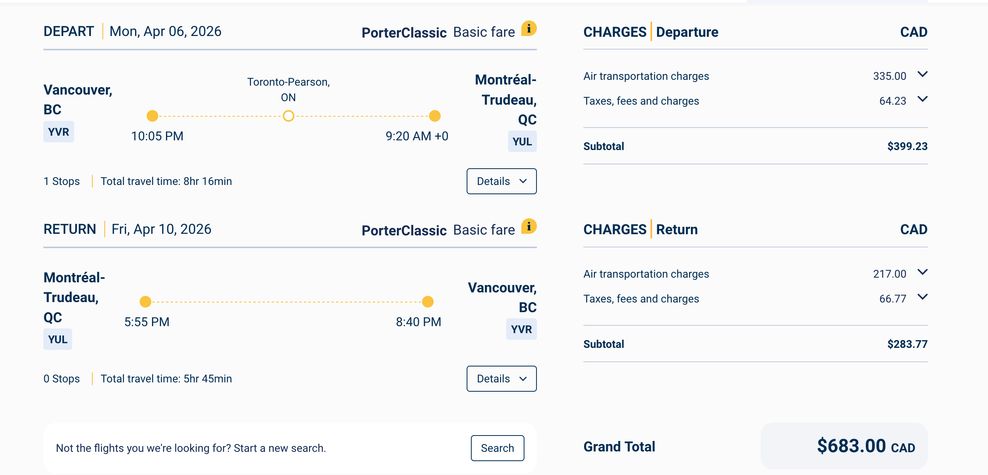Click the info icon next to departure Basic fare
This screenshot has width=988, height=475.
(x=529, y=29)
